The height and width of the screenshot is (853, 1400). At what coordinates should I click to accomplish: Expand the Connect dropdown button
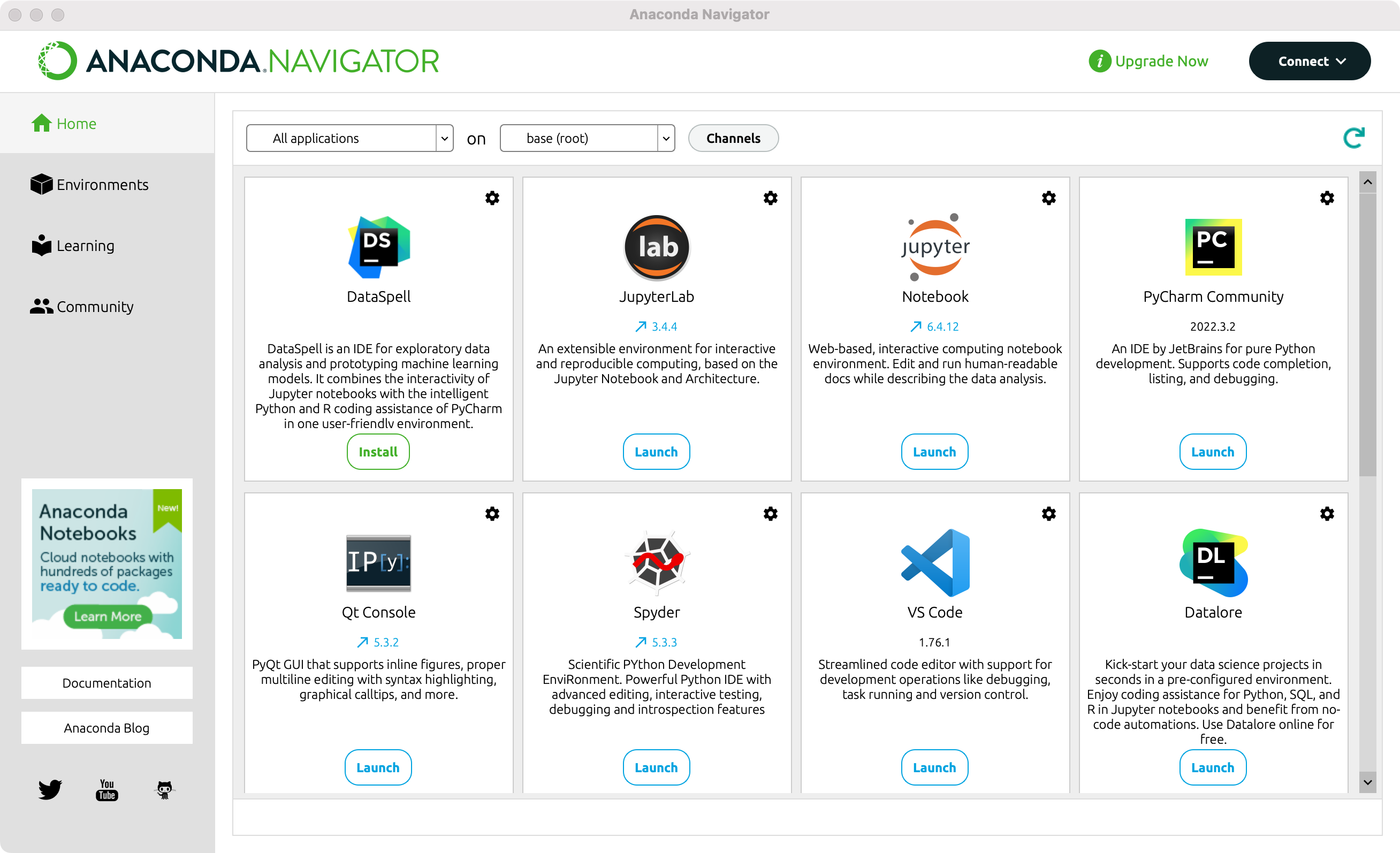1309,61
